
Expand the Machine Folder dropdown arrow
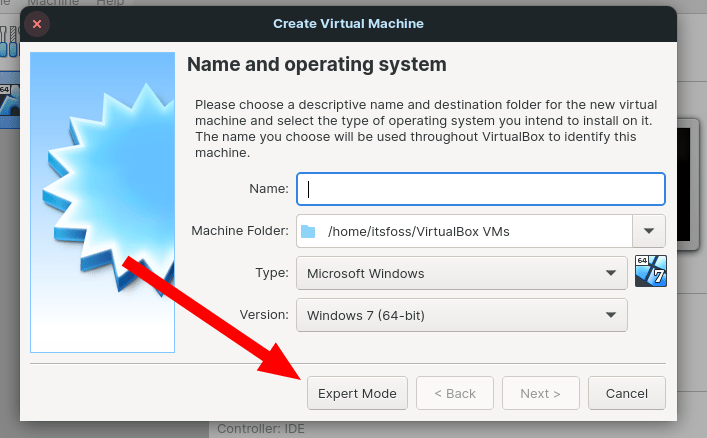pyautogui.click(x=648, y=232)
